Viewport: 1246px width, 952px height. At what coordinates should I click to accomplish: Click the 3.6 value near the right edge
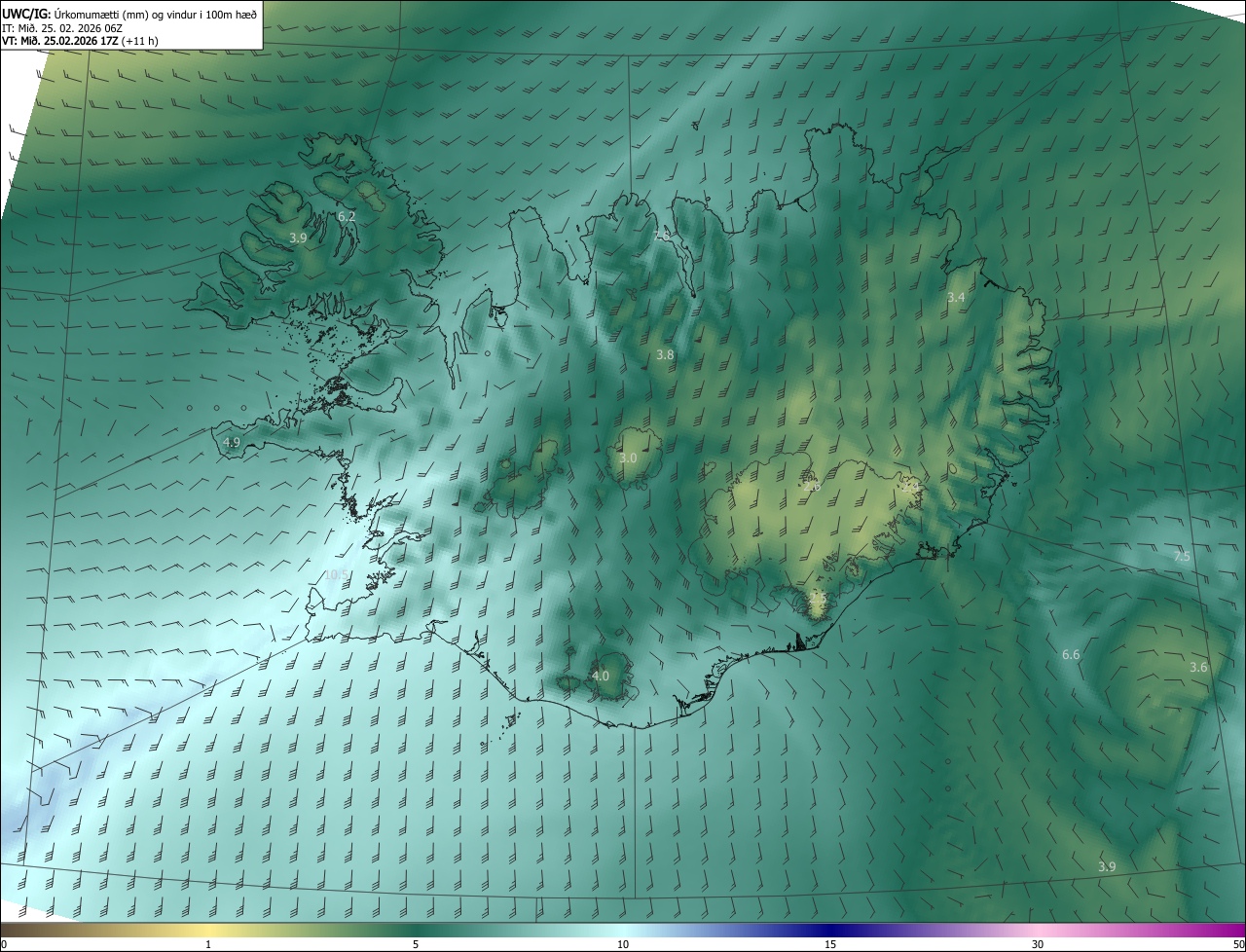point(1198,667)
